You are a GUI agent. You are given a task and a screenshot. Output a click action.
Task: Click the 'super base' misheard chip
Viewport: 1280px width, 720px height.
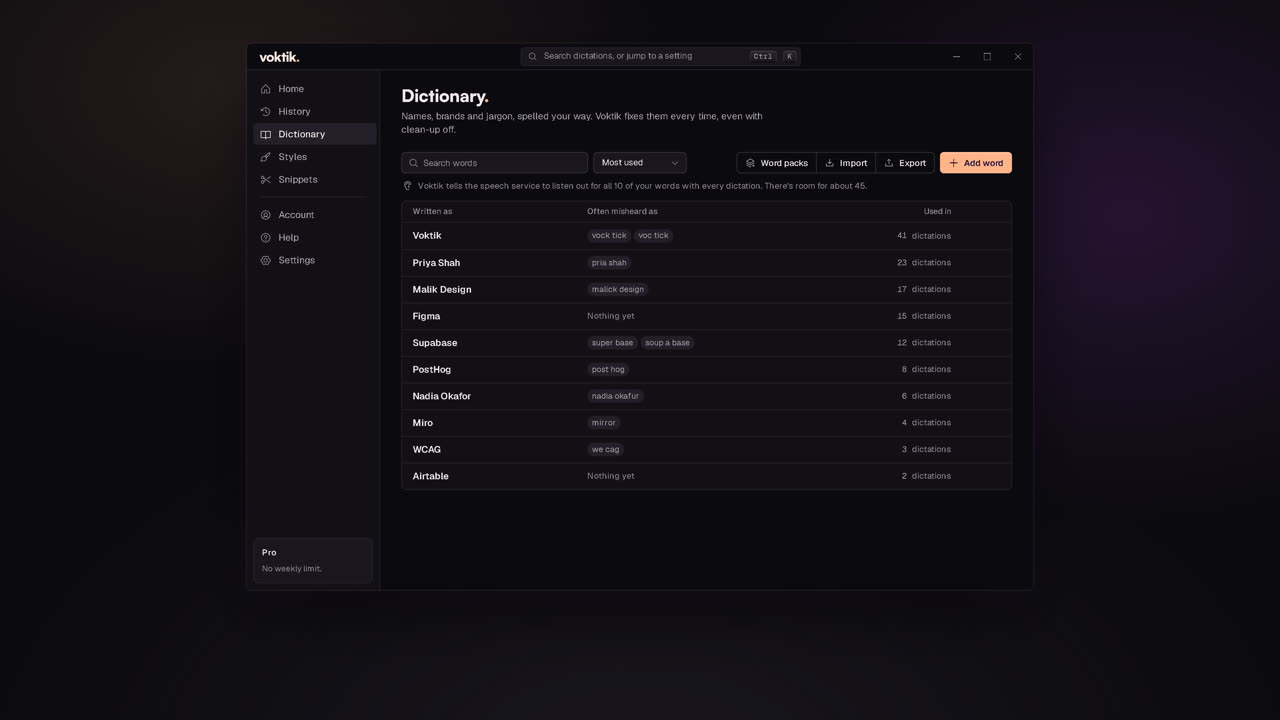pos(612,343)
